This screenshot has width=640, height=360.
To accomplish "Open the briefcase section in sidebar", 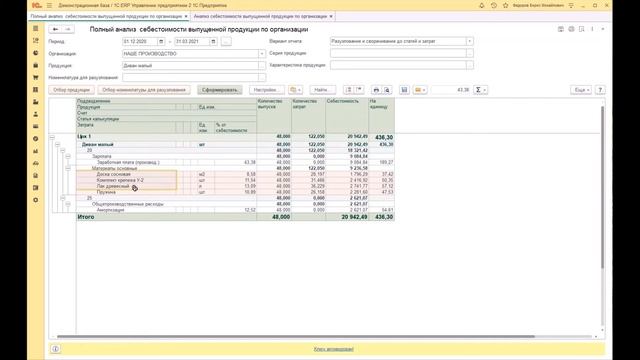I will pyautogui.click(x=36, y=65).
